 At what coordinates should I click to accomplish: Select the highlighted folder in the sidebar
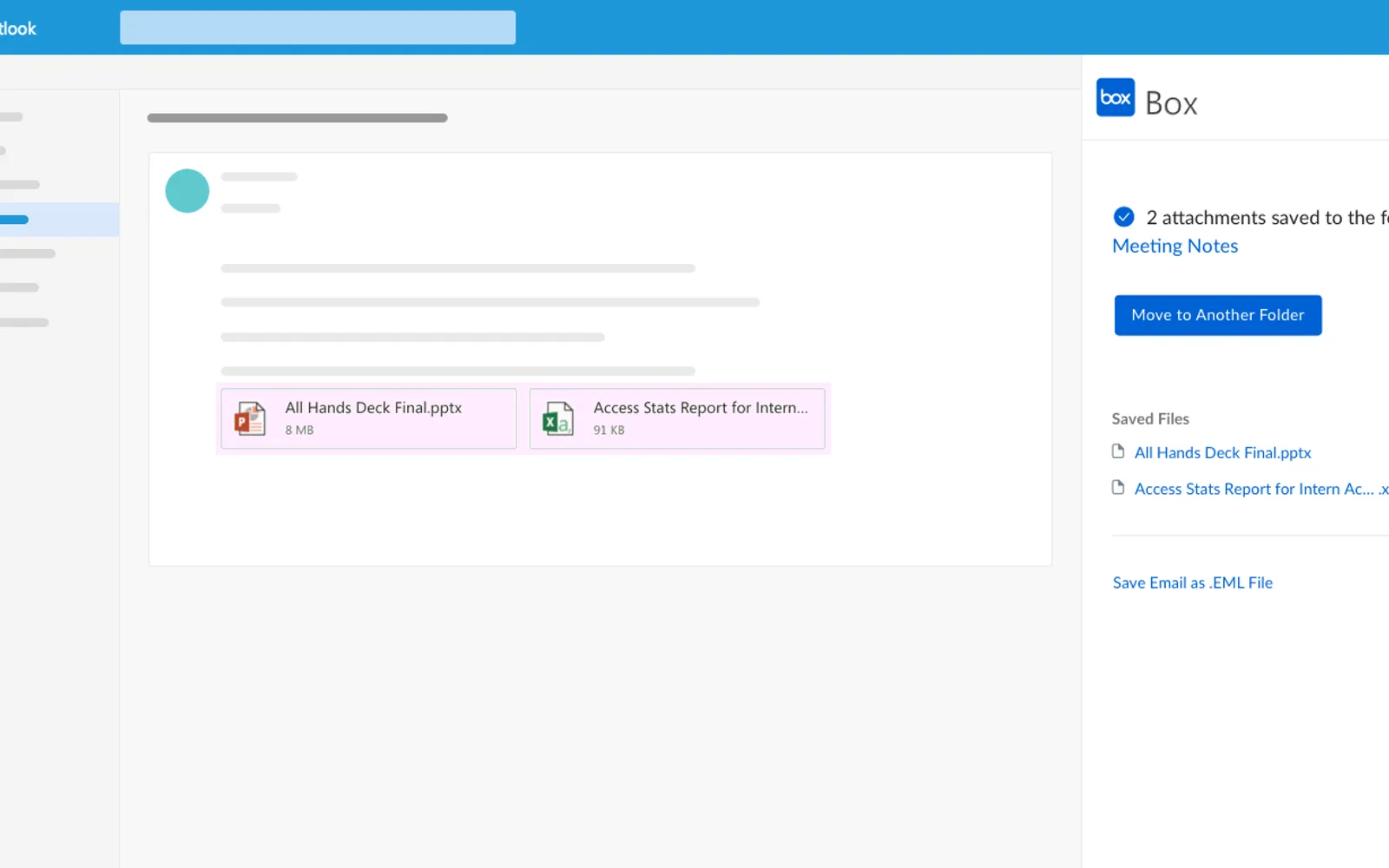pyautogui.click(x=59, y=220)
